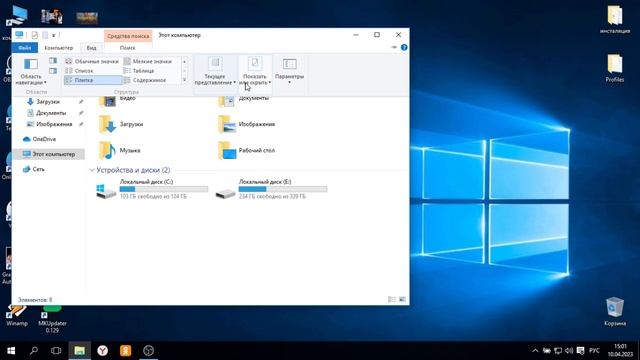
Task: Select Список layout option
Action: point(92,71)
